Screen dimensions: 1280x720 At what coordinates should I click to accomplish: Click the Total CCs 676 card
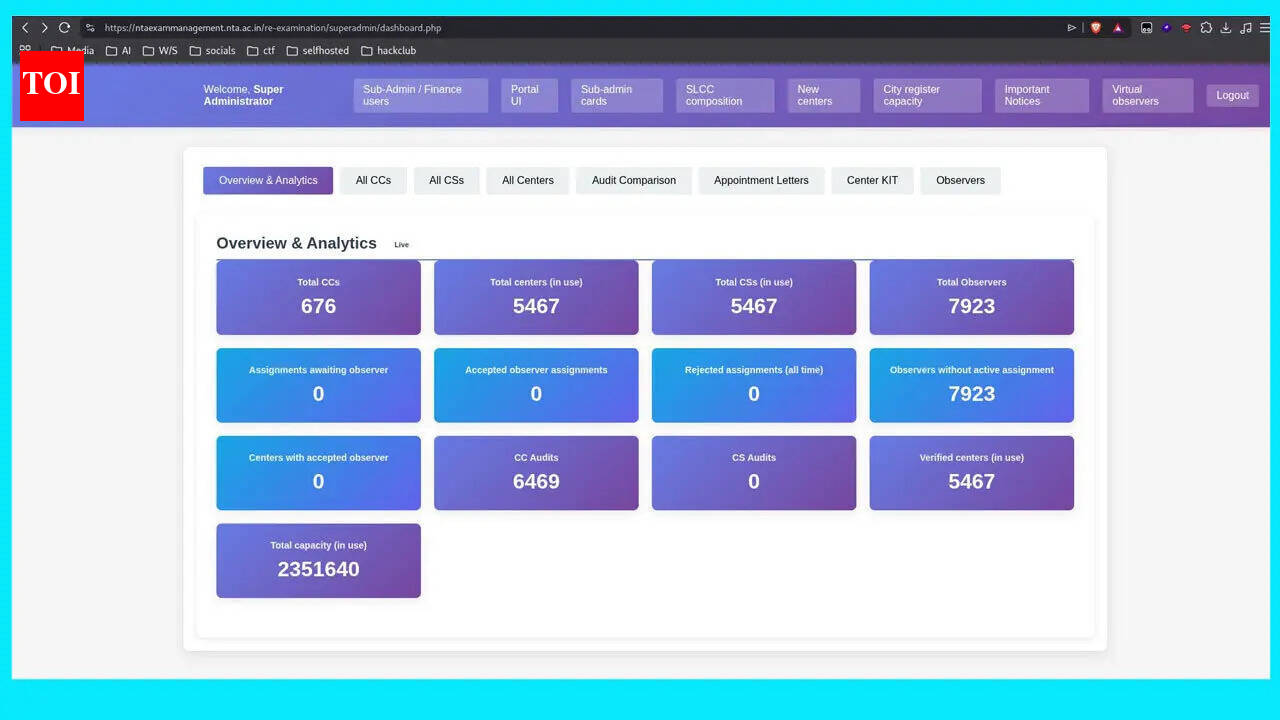pyautogui.click(x=318, y=297)
